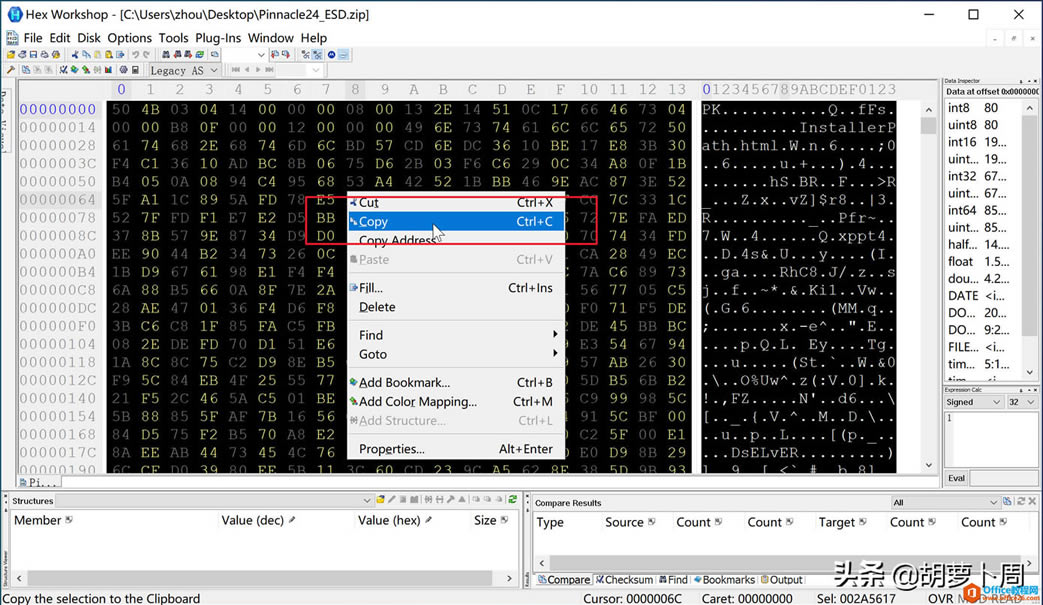1043x605 pixels.
Task: Switch to the Bookmarks results tab
Action: pyautogui.click(x=724, y=580)
